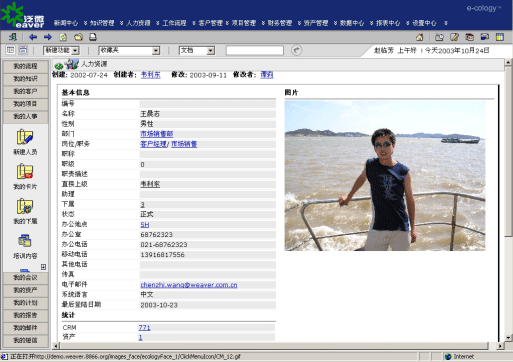Click the green refresh icon in toolbar
The image size is (513, 362).
[63, 37]
